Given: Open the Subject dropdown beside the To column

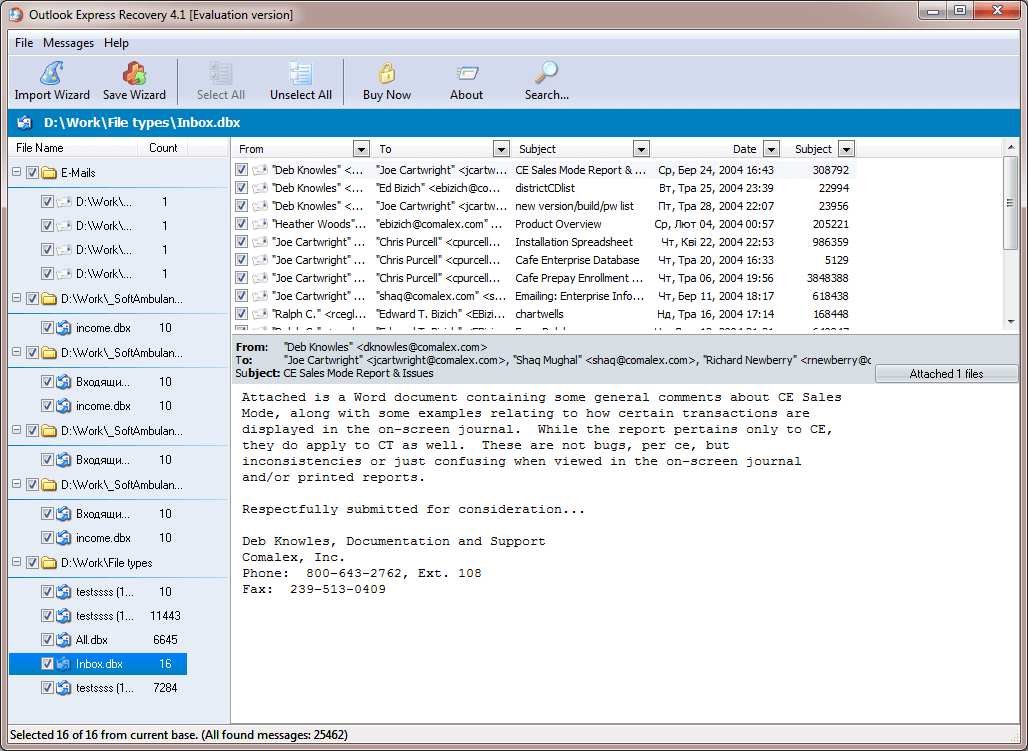Looking at the screenshot, I should tap(642, 149).
